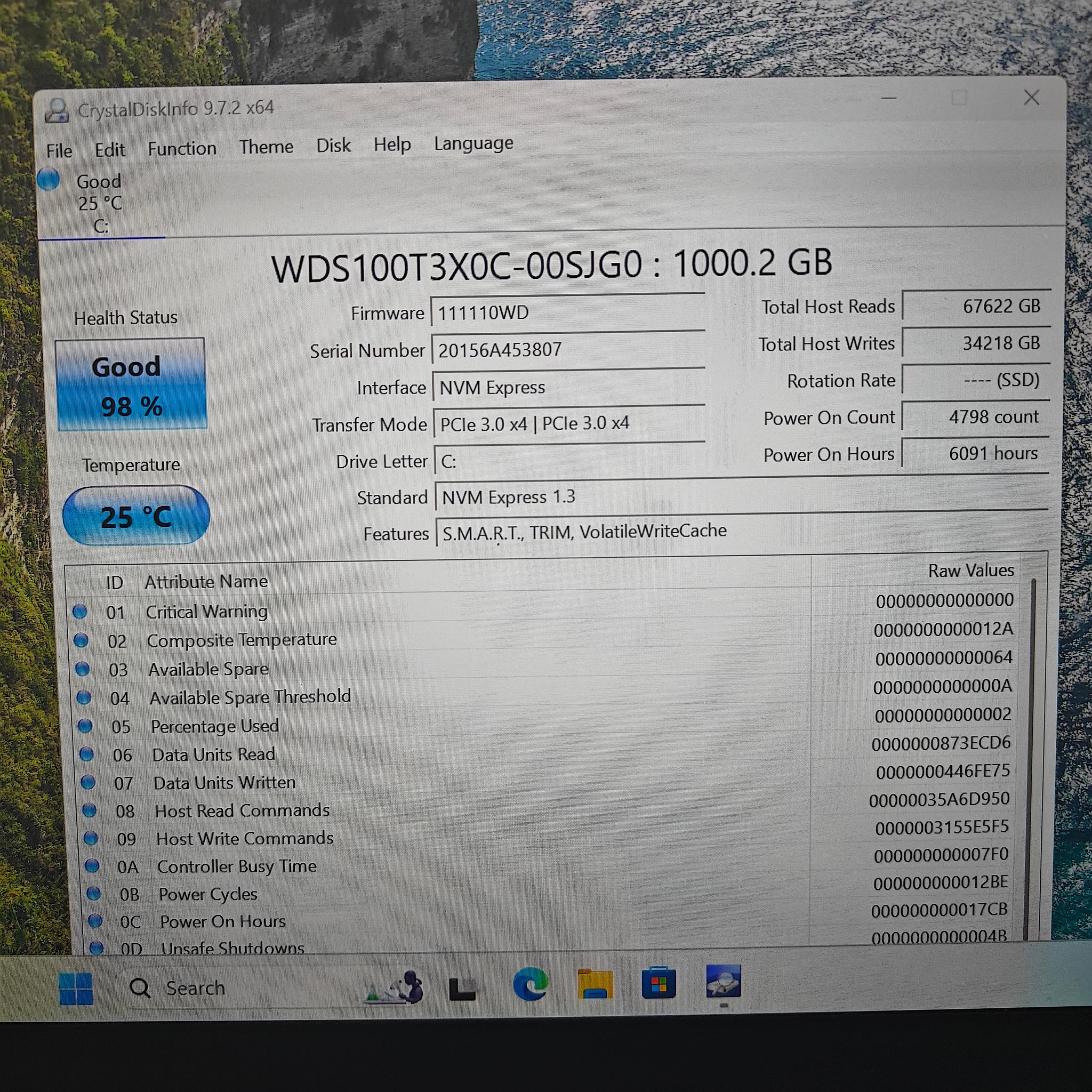This screenshot has width=1092, height=1092.
Task: Click the Attribute Name column header
Action: (x=206, y=582)
